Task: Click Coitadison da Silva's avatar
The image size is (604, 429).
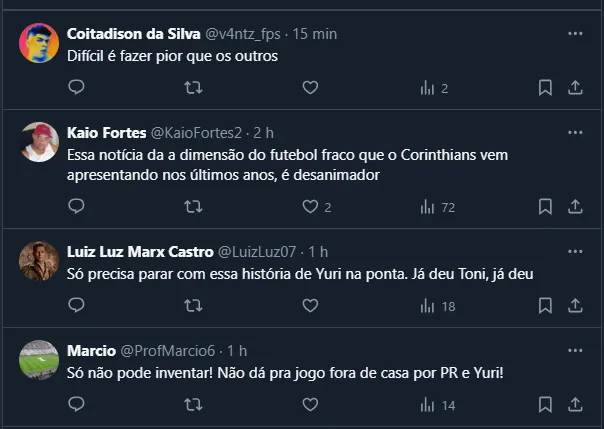Action: coord(39,43)
